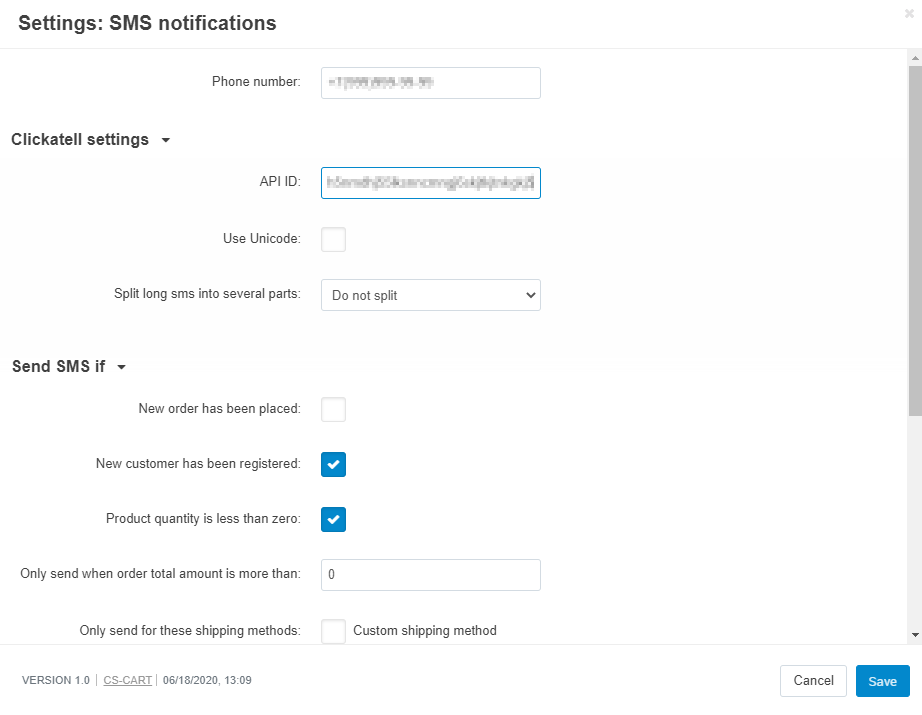The height and width of the screenshot is (715, 922).
Task: Click the Clickatell settings heading
Action: pos(80,139)
